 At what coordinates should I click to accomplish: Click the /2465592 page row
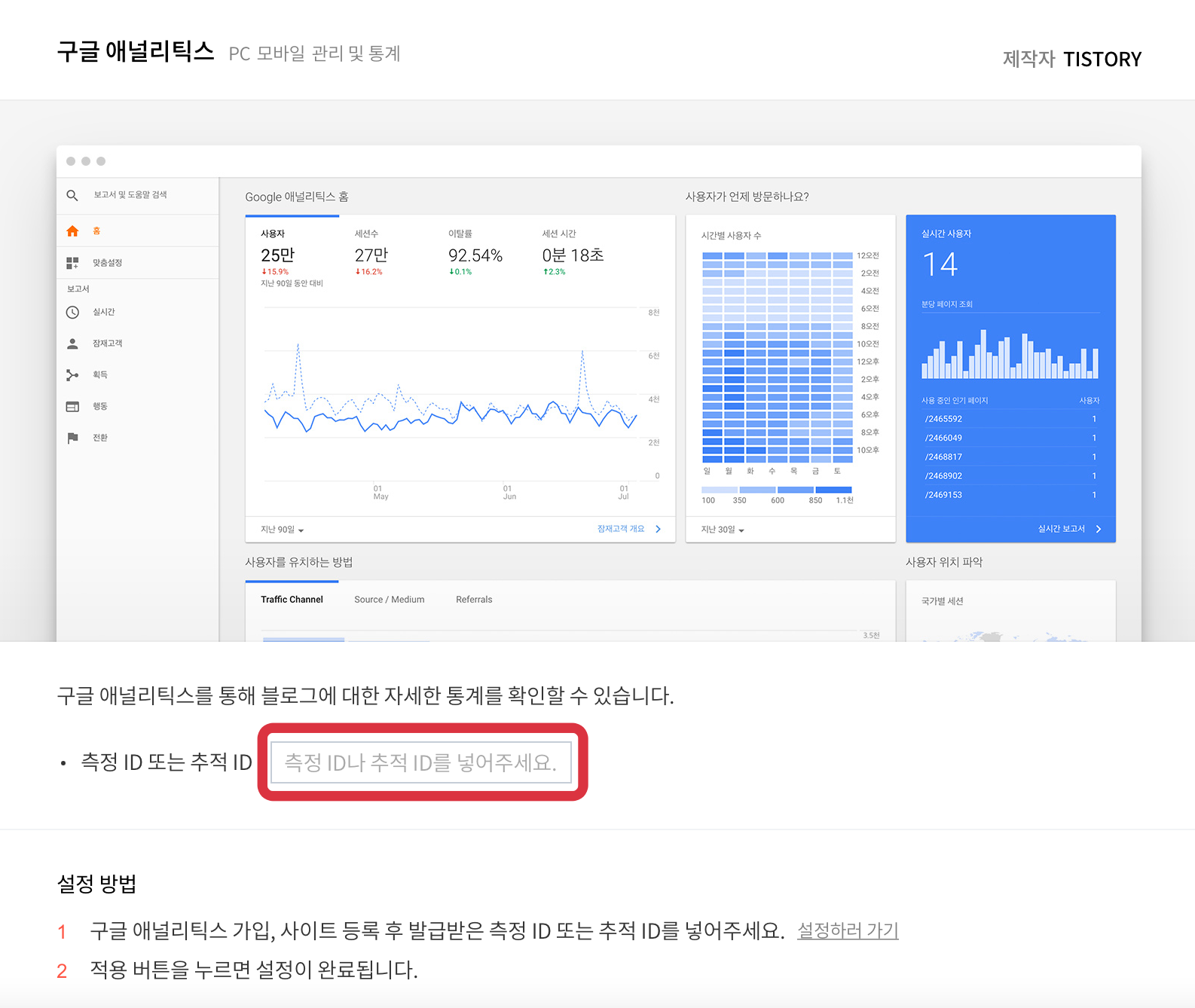pyautogui.click(x=1010, y=419)
